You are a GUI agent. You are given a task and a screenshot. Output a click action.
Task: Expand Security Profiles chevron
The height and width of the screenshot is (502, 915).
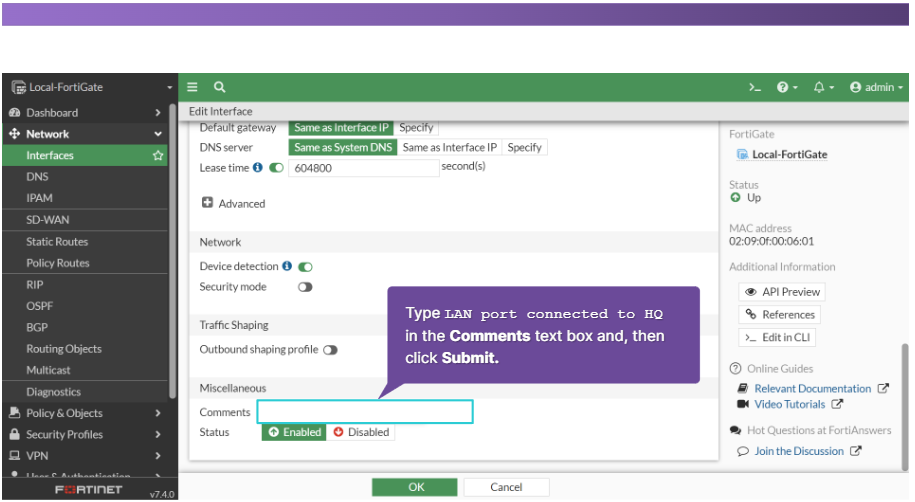pos(158,434)
